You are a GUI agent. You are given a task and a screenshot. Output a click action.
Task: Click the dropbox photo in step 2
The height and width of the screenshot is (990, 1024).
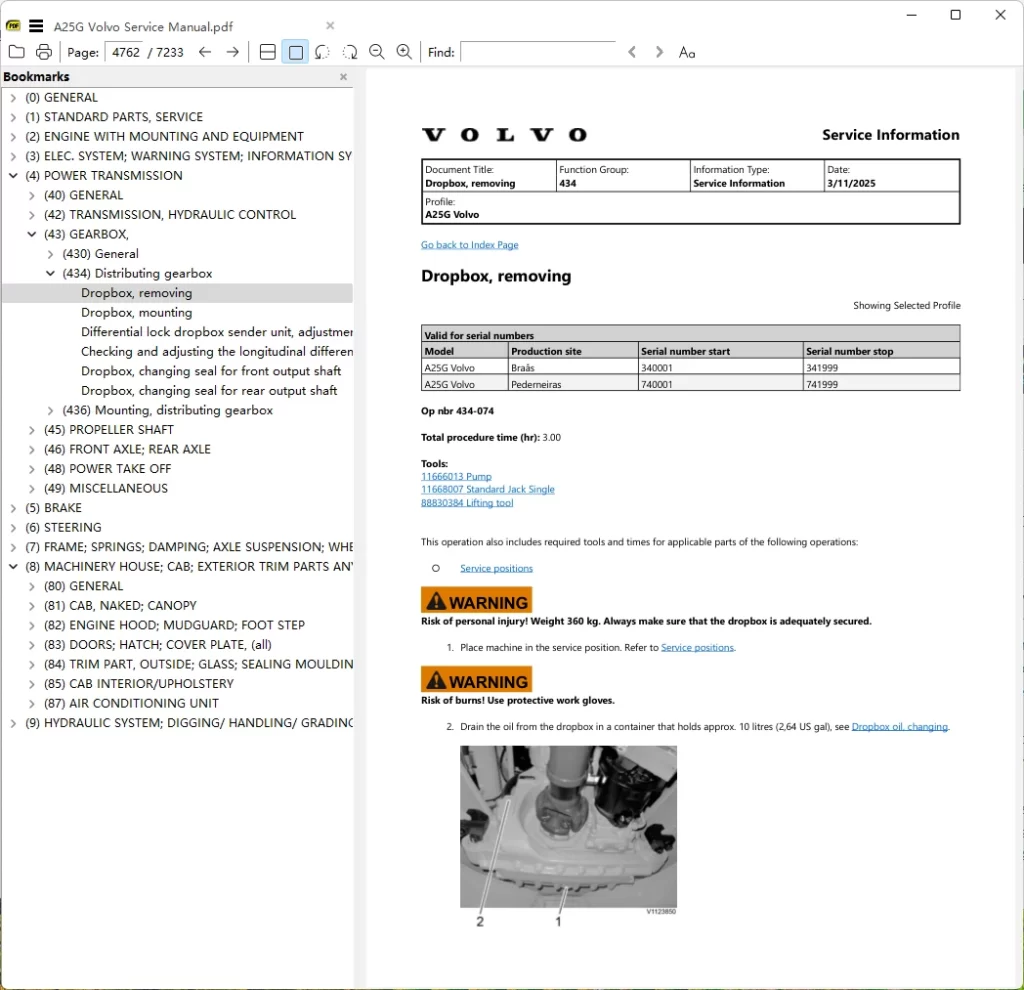(568, 827)
